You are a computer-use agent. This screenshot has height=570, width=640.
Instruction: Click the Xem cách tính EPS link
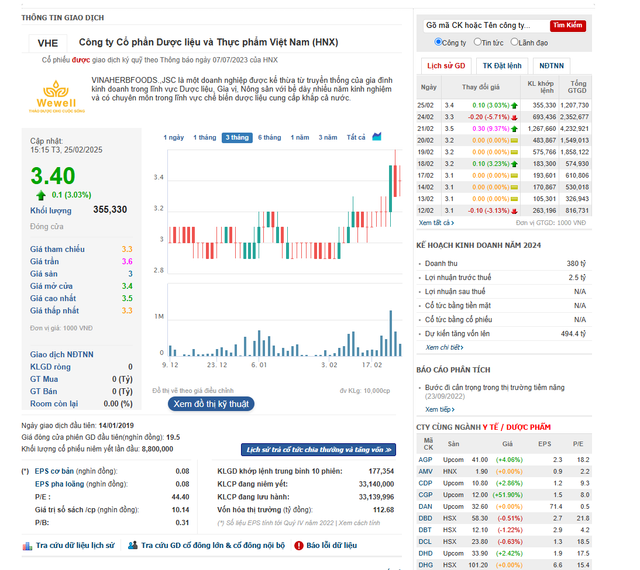pyautogui.click(x=359, y=523)
